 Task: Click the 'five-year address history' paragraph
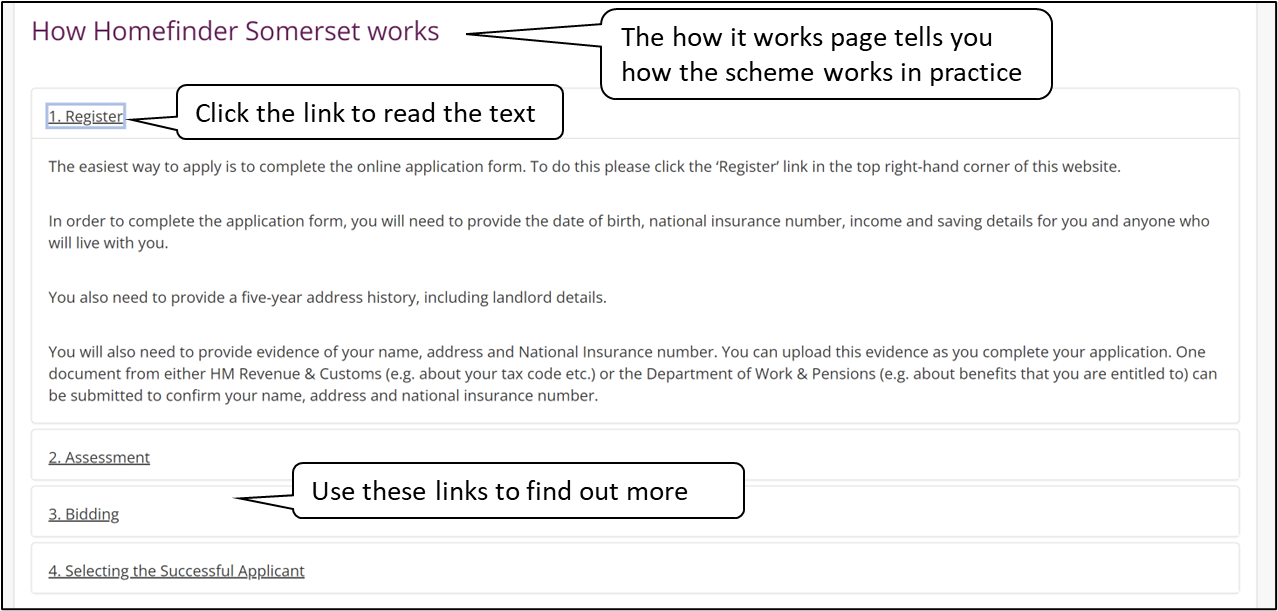click(x=327, y=297)
